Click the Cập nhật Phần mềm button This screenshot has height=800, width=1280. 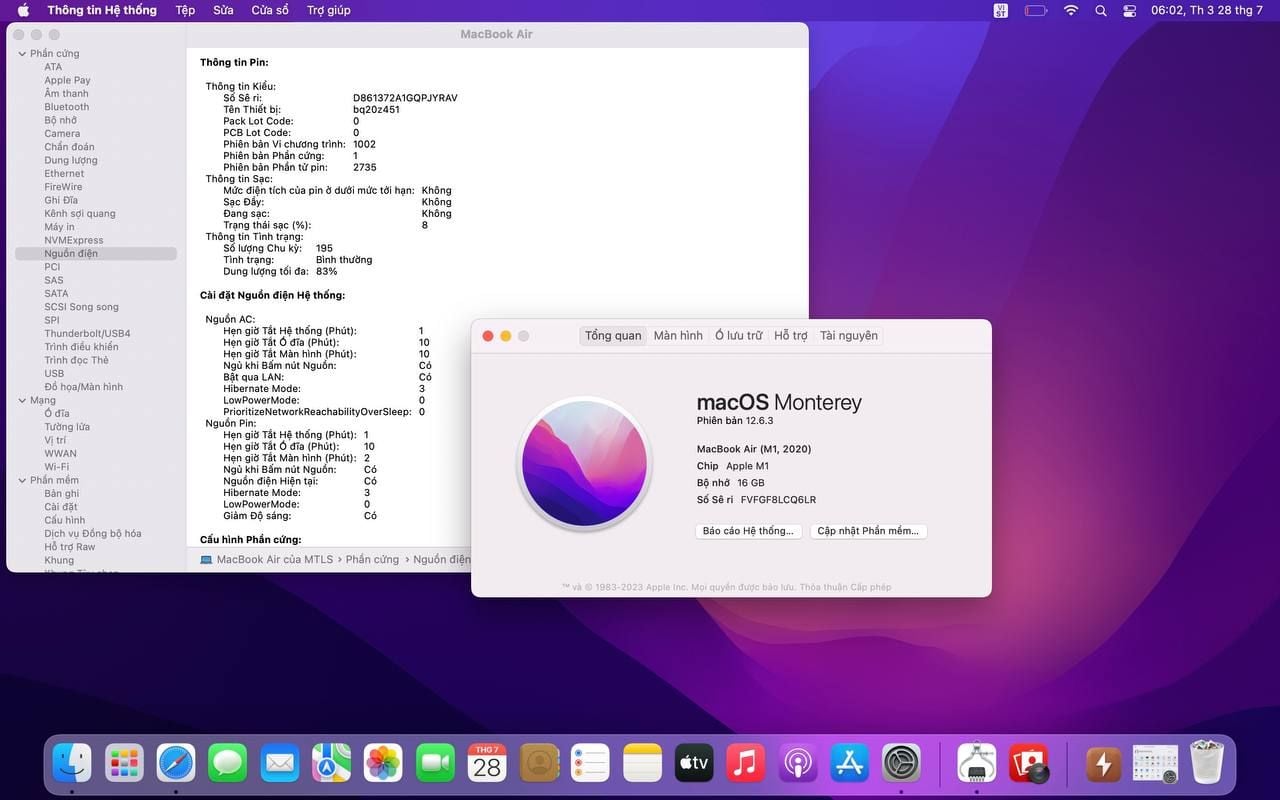tap(868, 531)
